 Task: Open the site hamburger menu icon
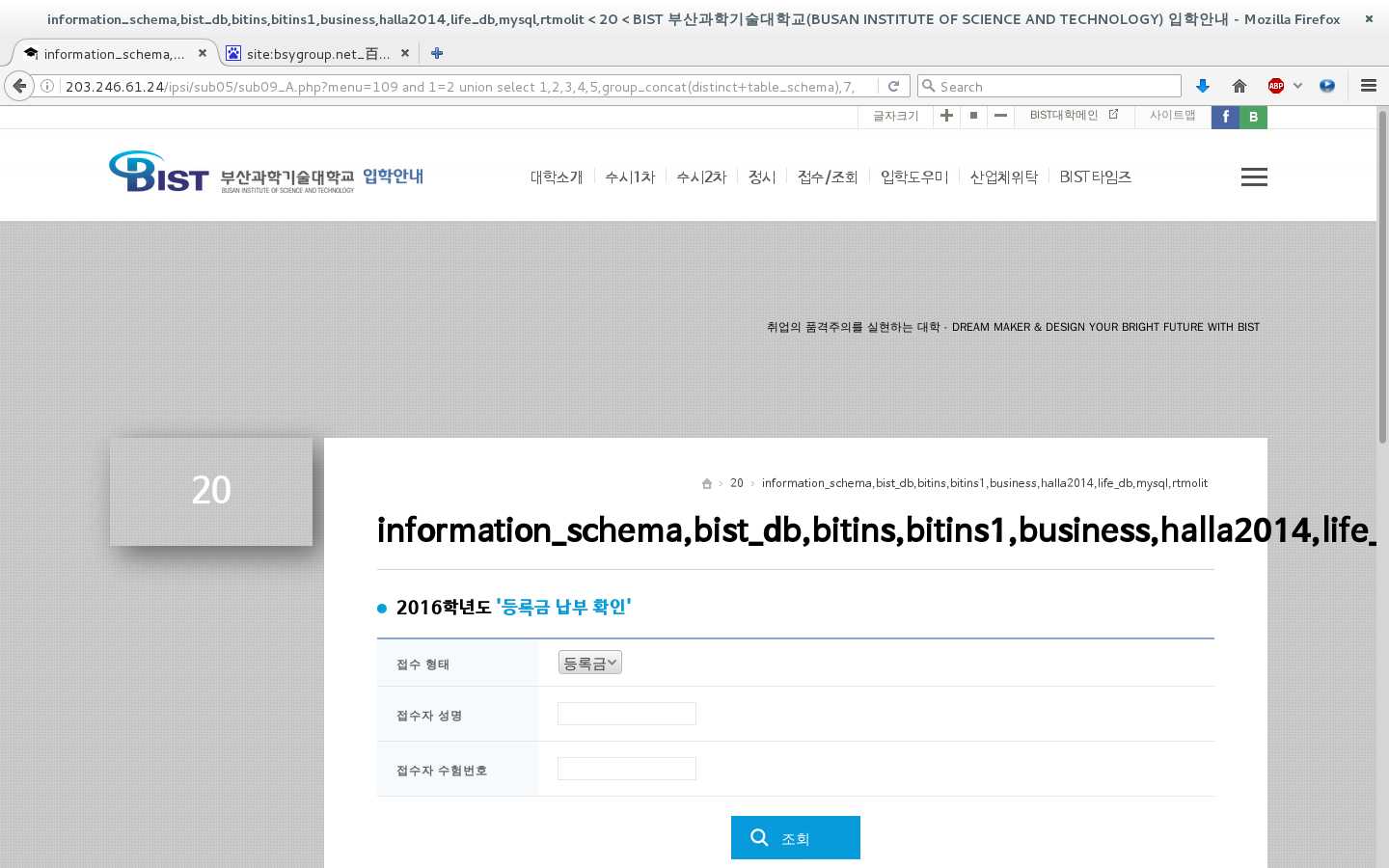click(x=1254, y=176)
